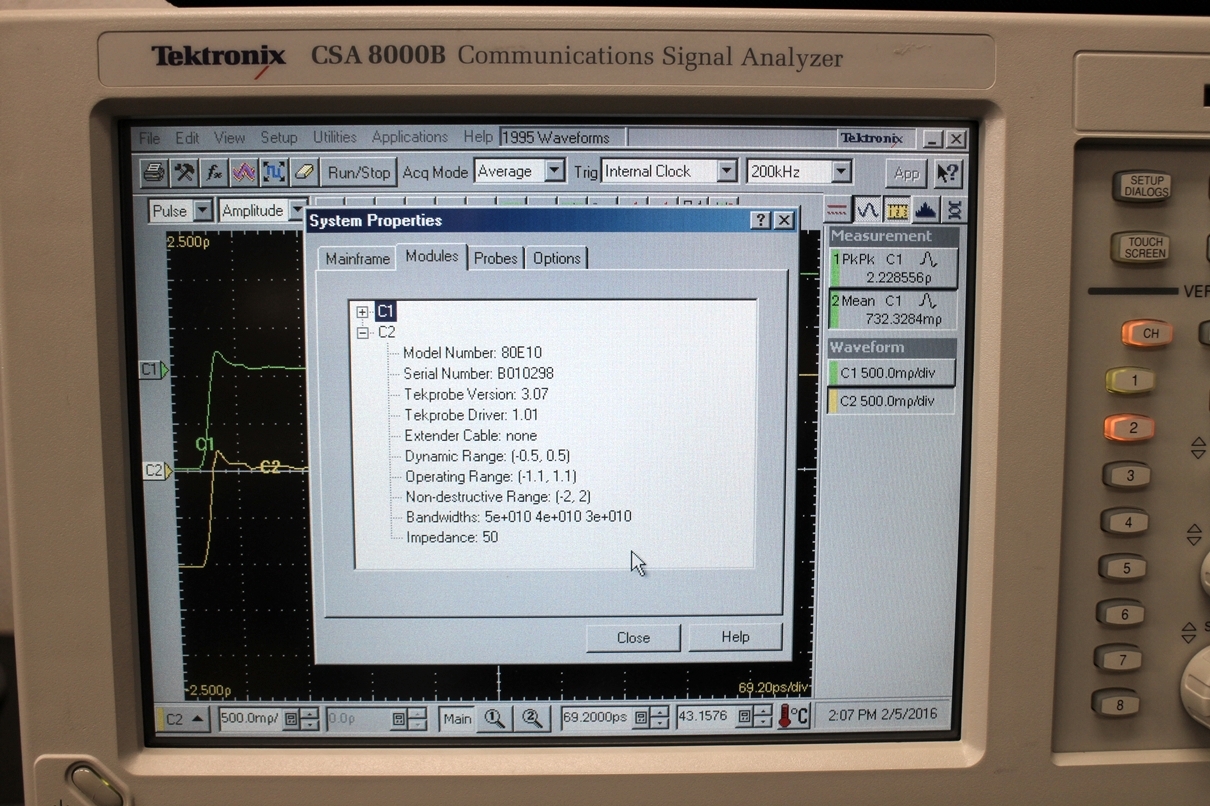The width and height of the screenshot is (1210, 806).
Task: Open the Help menu in the menu bar
Action: coord(478,137)
